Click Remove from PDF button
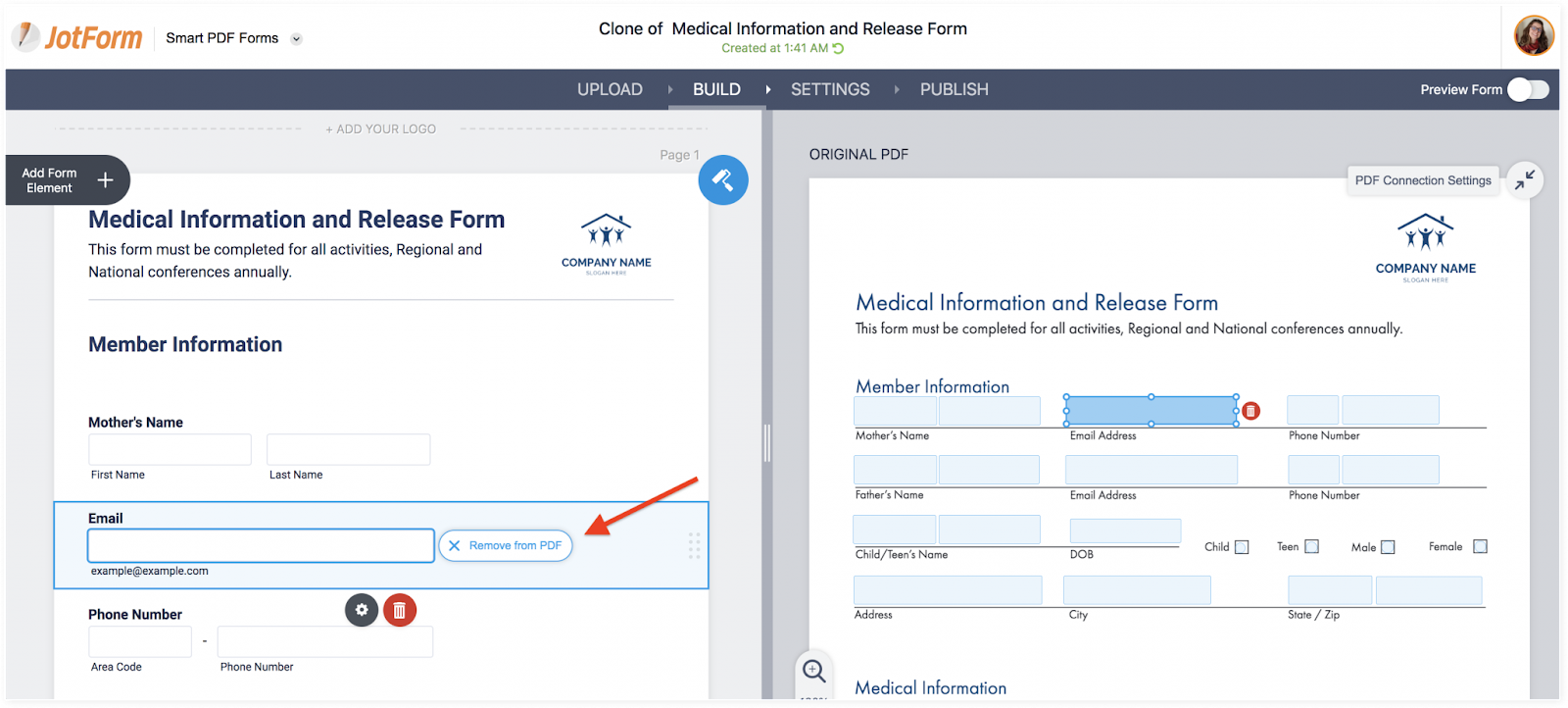The image size is (1568, 708). coord(506,545)
